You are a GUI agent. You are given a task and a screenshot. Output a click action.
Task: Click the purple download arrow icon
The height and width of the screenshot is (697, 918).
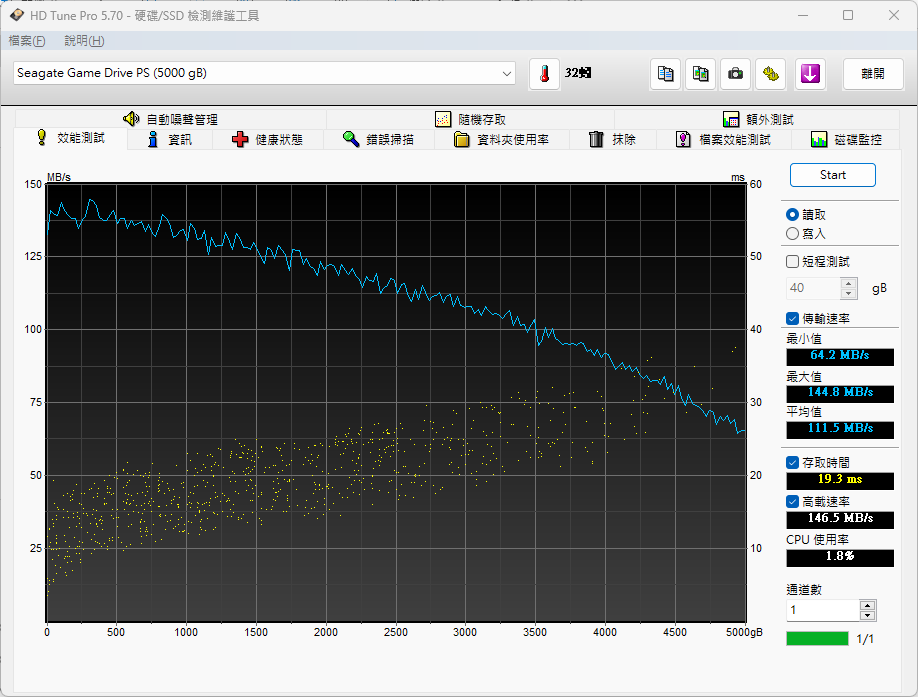pyautogui.click(x=810, y=74)
